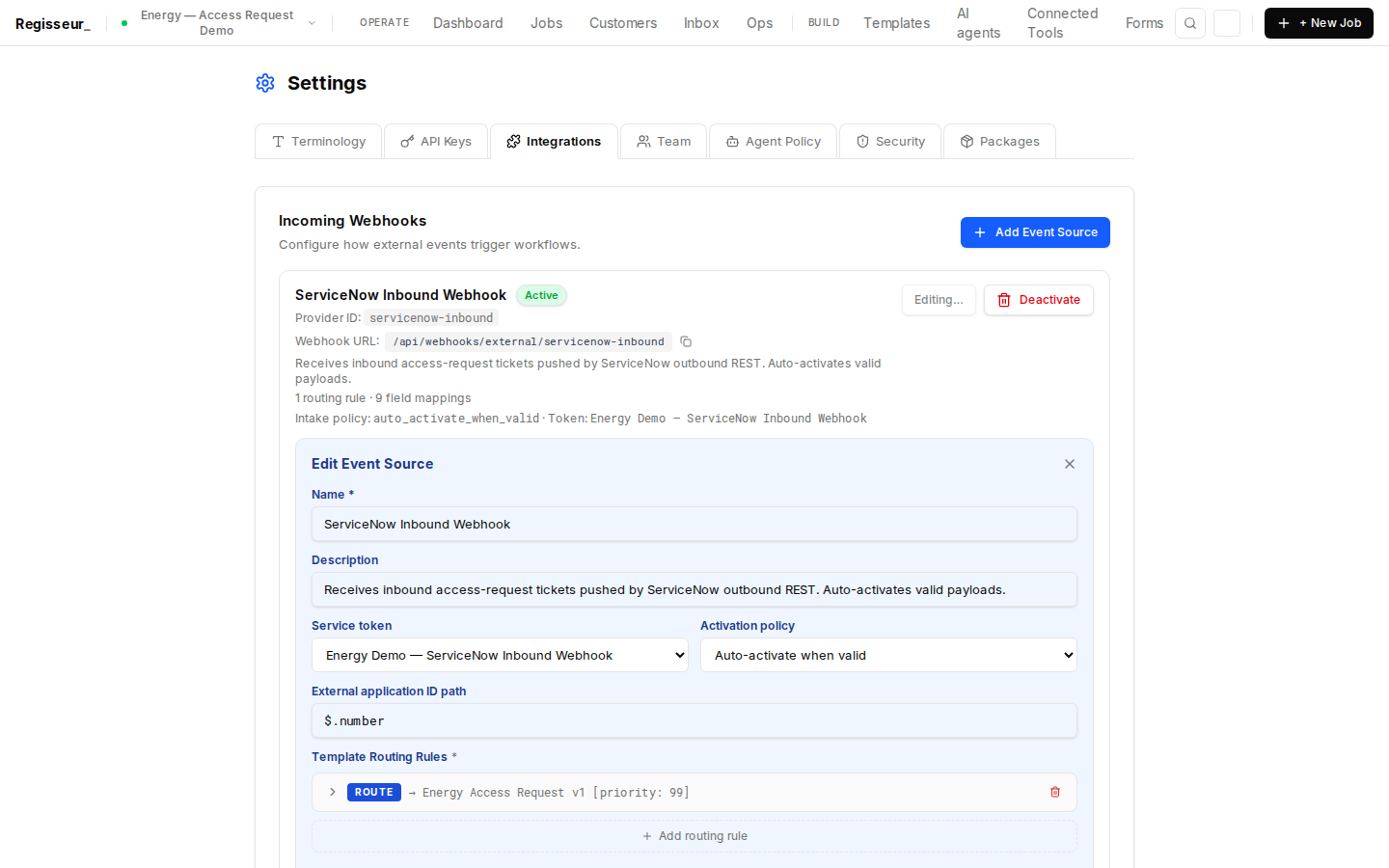Screen dimensions: 1389x868
Task: Click the Incoming Webhooks heading
Action: (x=352, y=221)
